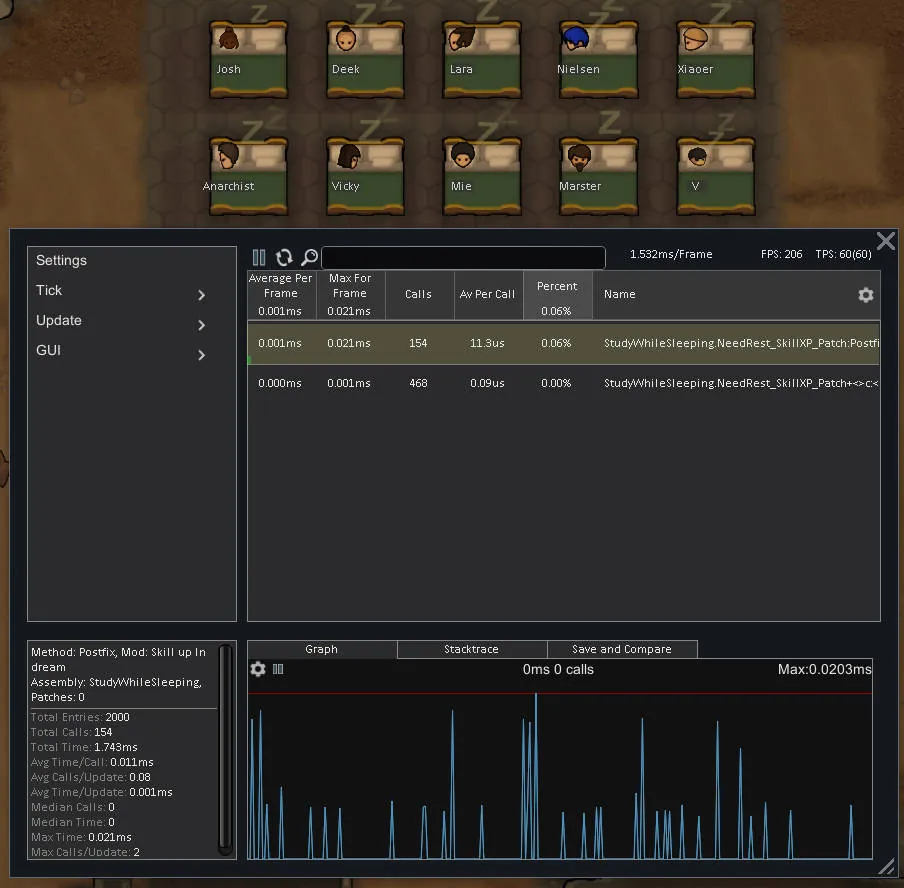Select the NeedRest_SkillXP_Patch row with 468 calls
The width and height of the screenshot is (904, 888).
tap(563, 384)
